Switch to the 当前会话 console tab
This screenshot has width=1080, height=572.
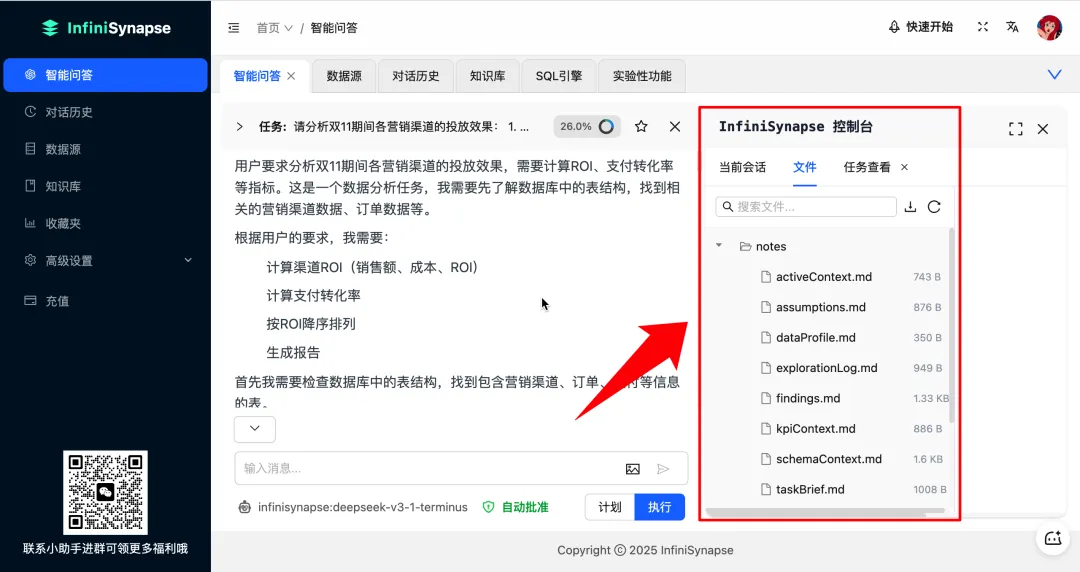tap(742, 167)
